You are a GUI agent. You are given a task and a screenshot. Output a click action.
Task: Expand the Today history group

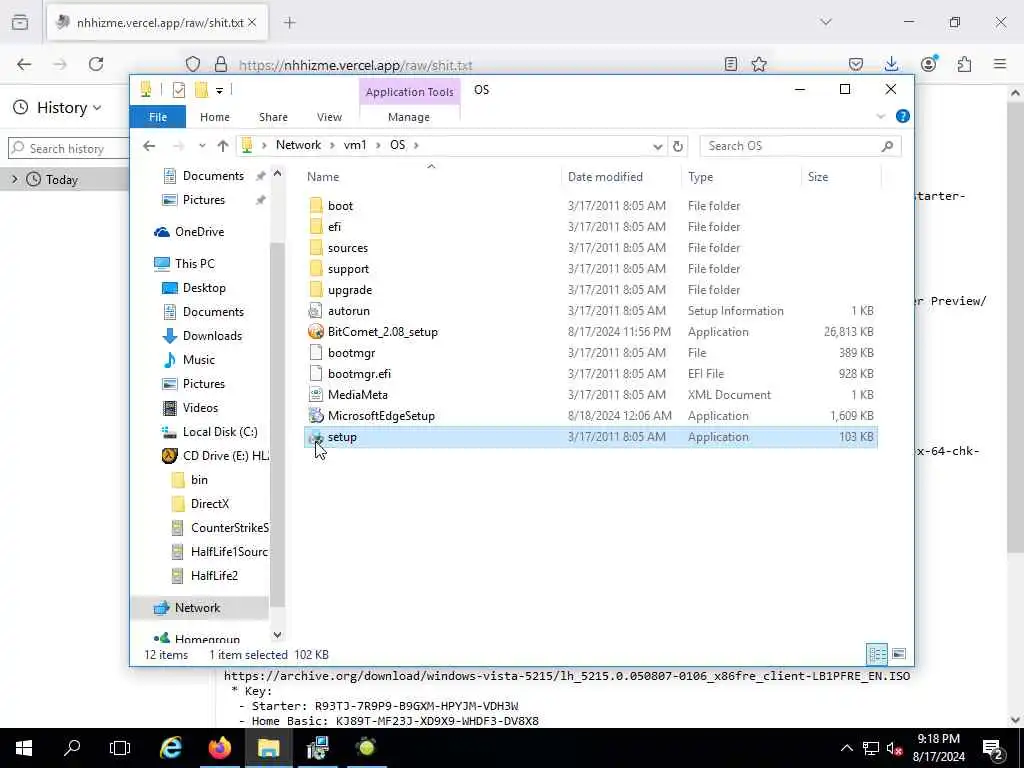click(15, 179)
